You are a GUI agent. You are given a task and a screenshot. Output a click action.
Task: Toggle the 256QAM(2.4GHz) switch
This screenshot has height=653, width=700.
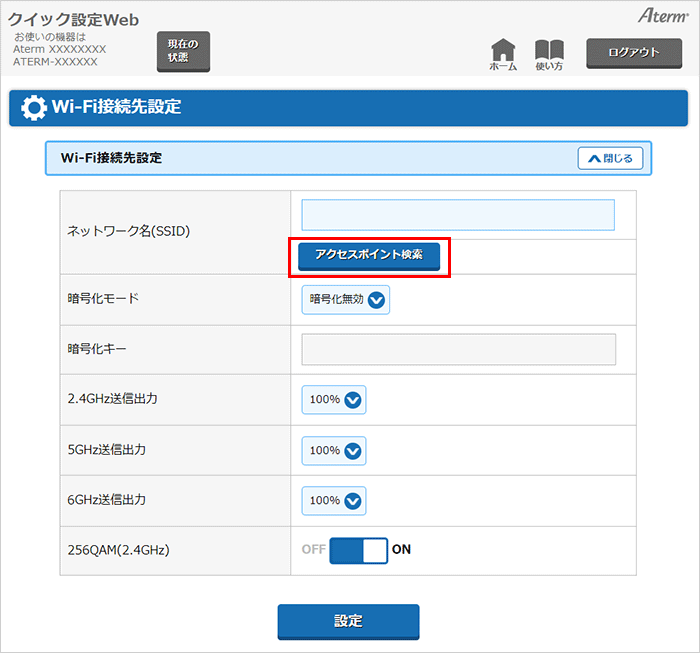pos(358,550)
